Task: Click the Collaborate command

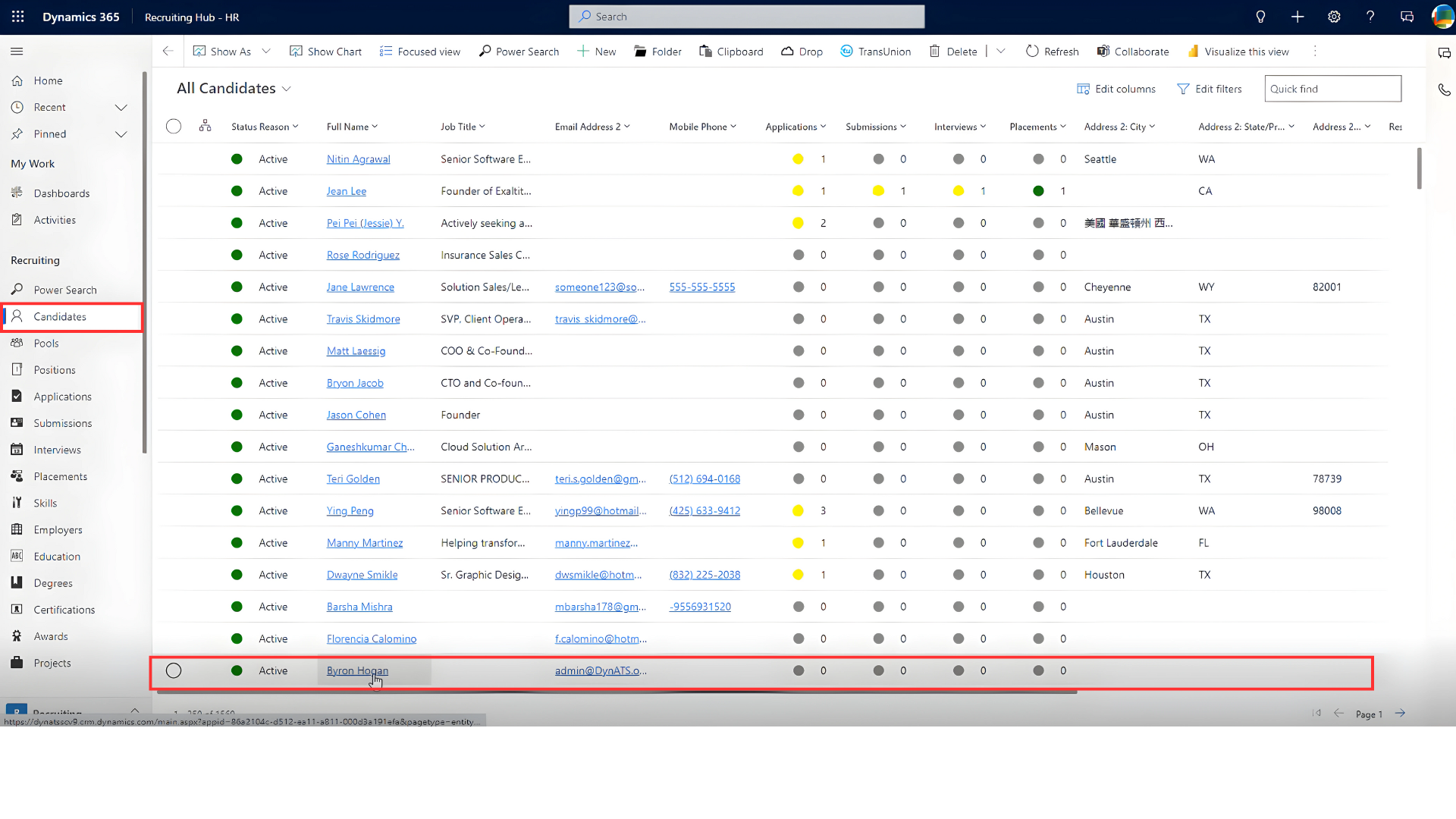Action: (x=1133, y=52)
